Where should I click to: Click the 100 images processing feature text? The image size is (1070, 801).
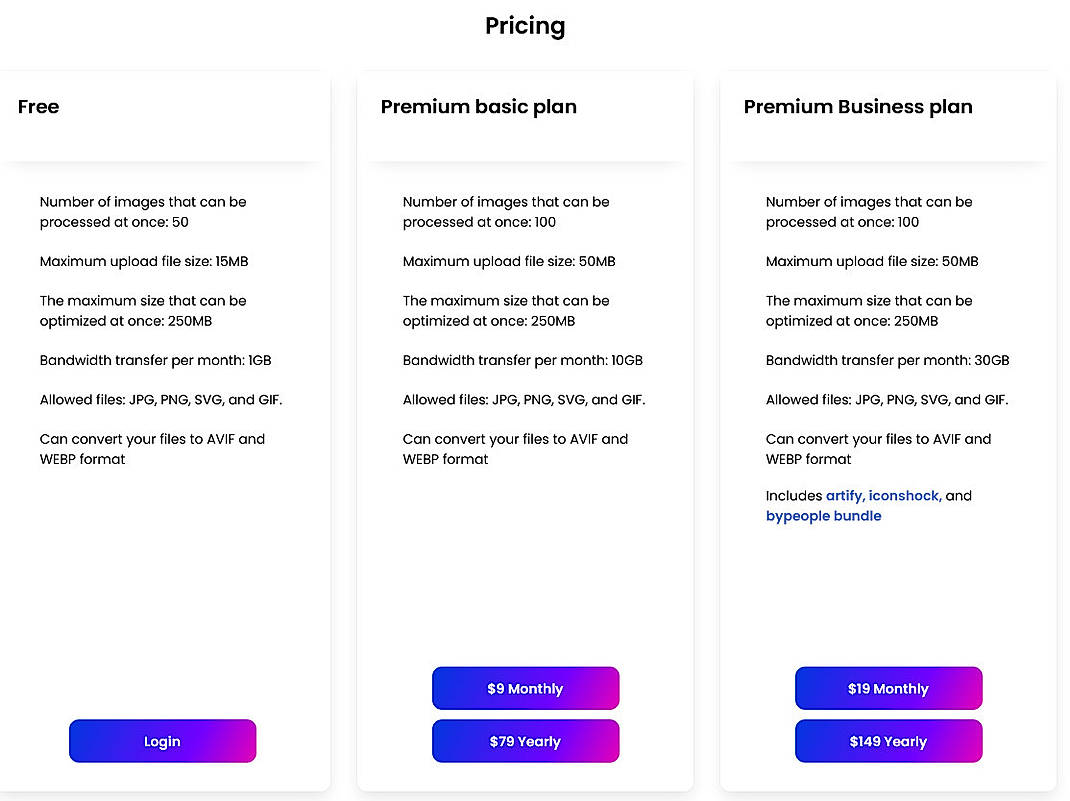pyautogui.click(x=506, y=211)
